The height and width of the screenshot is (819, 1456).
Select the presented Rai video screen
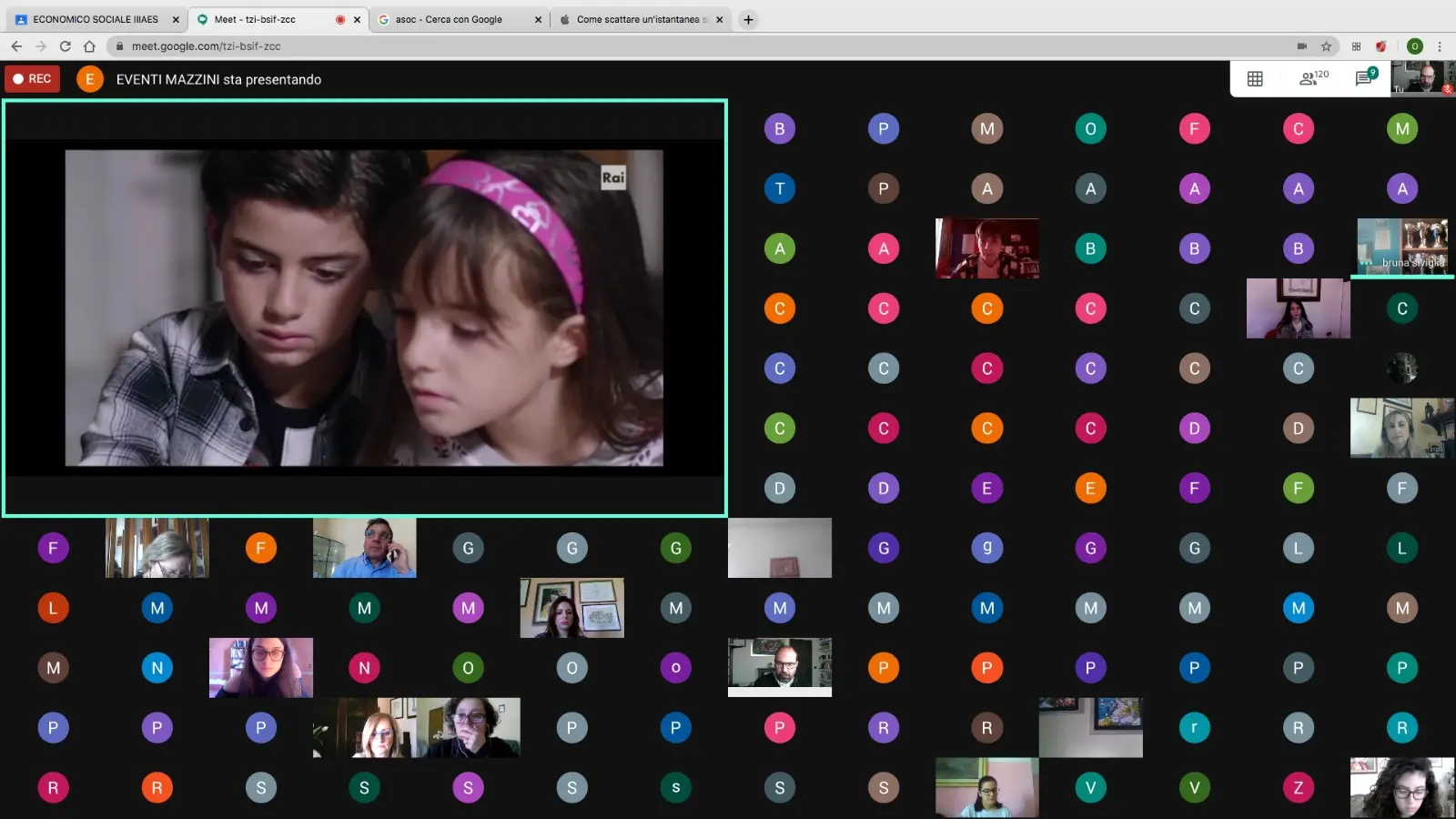point(364,308)
